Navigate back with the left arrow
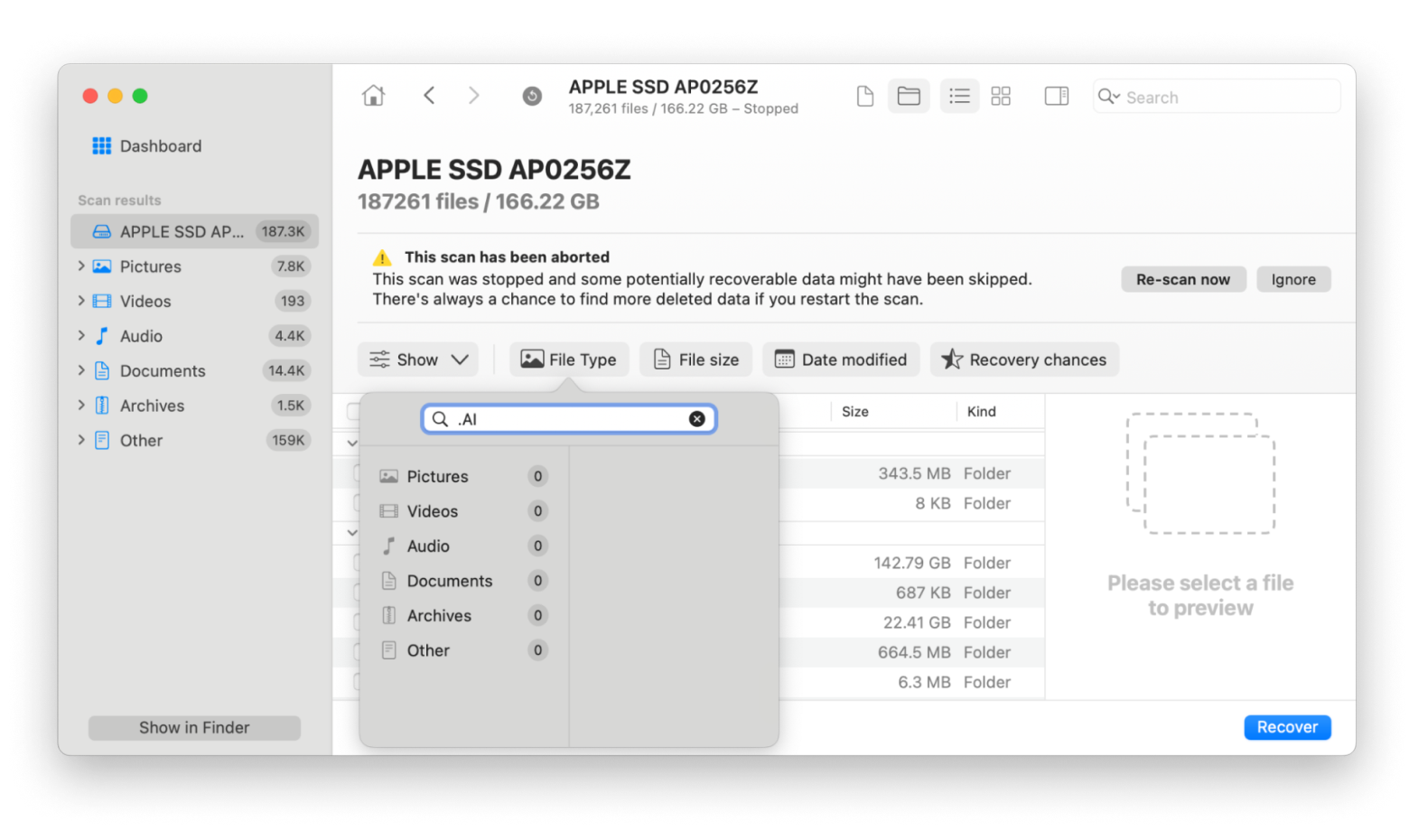Viewport: 1409px width, 840px height. click(x=429, y=96)
